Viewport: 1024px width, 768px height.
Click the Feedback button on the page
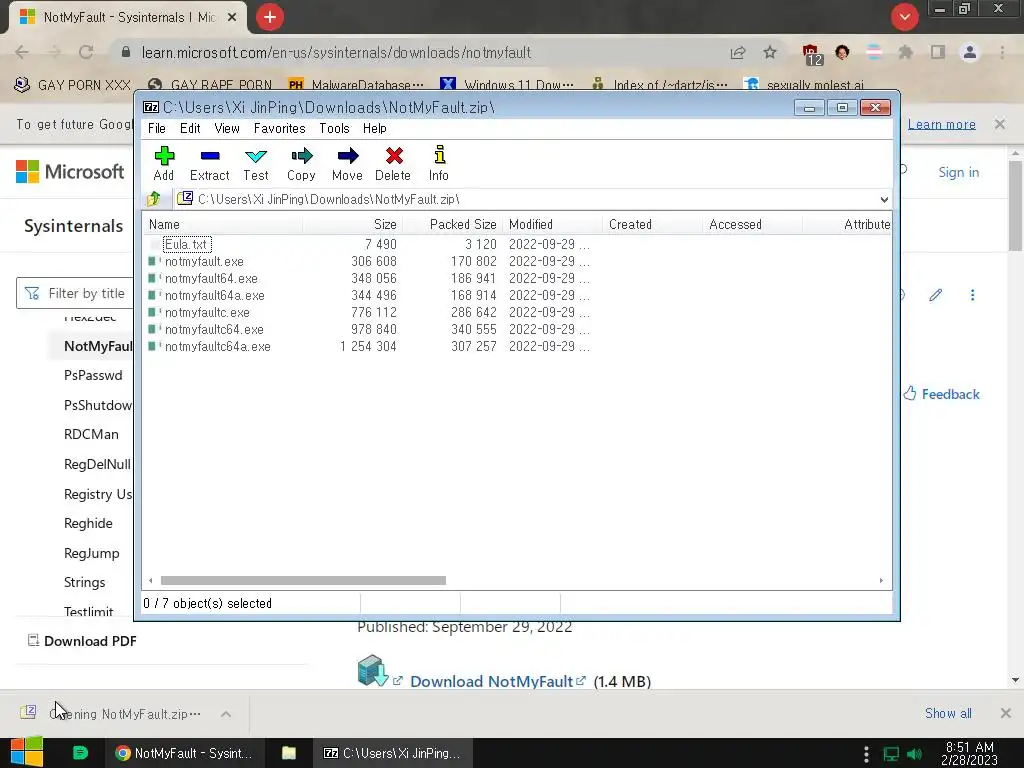[x=941, y=394]
